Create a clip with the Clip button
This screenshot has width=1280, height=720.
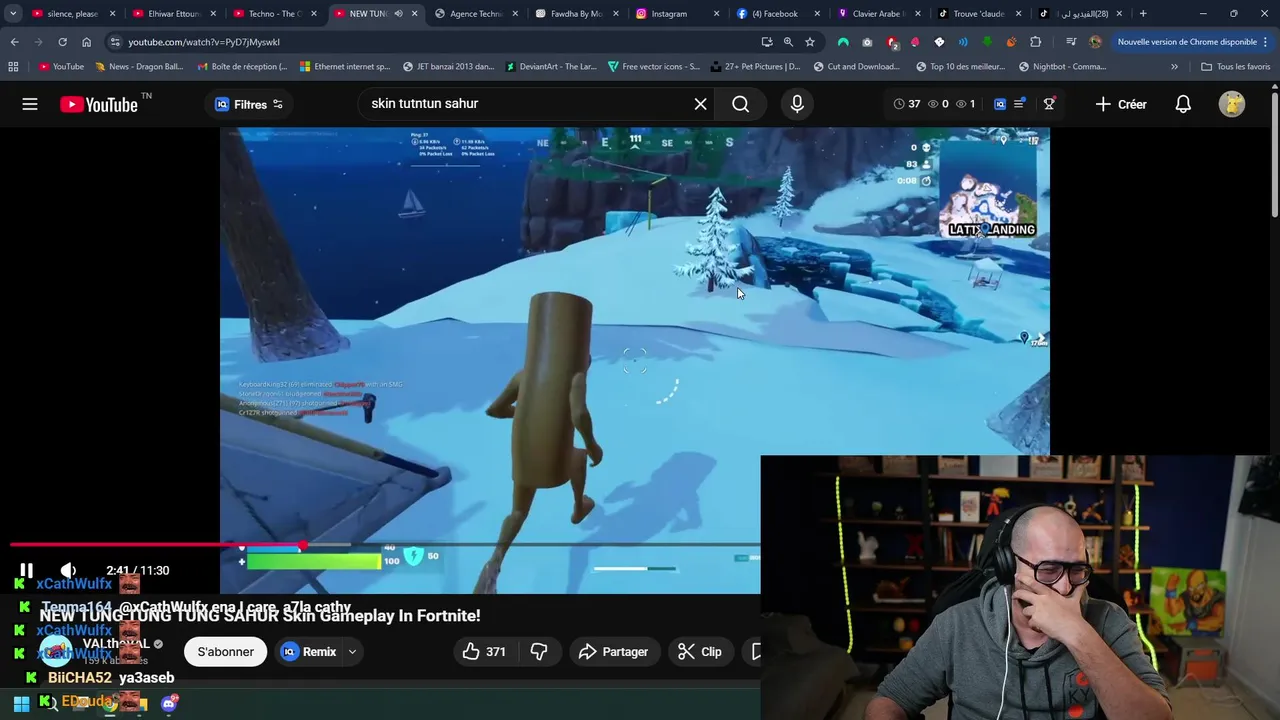(x=699, y=652)
